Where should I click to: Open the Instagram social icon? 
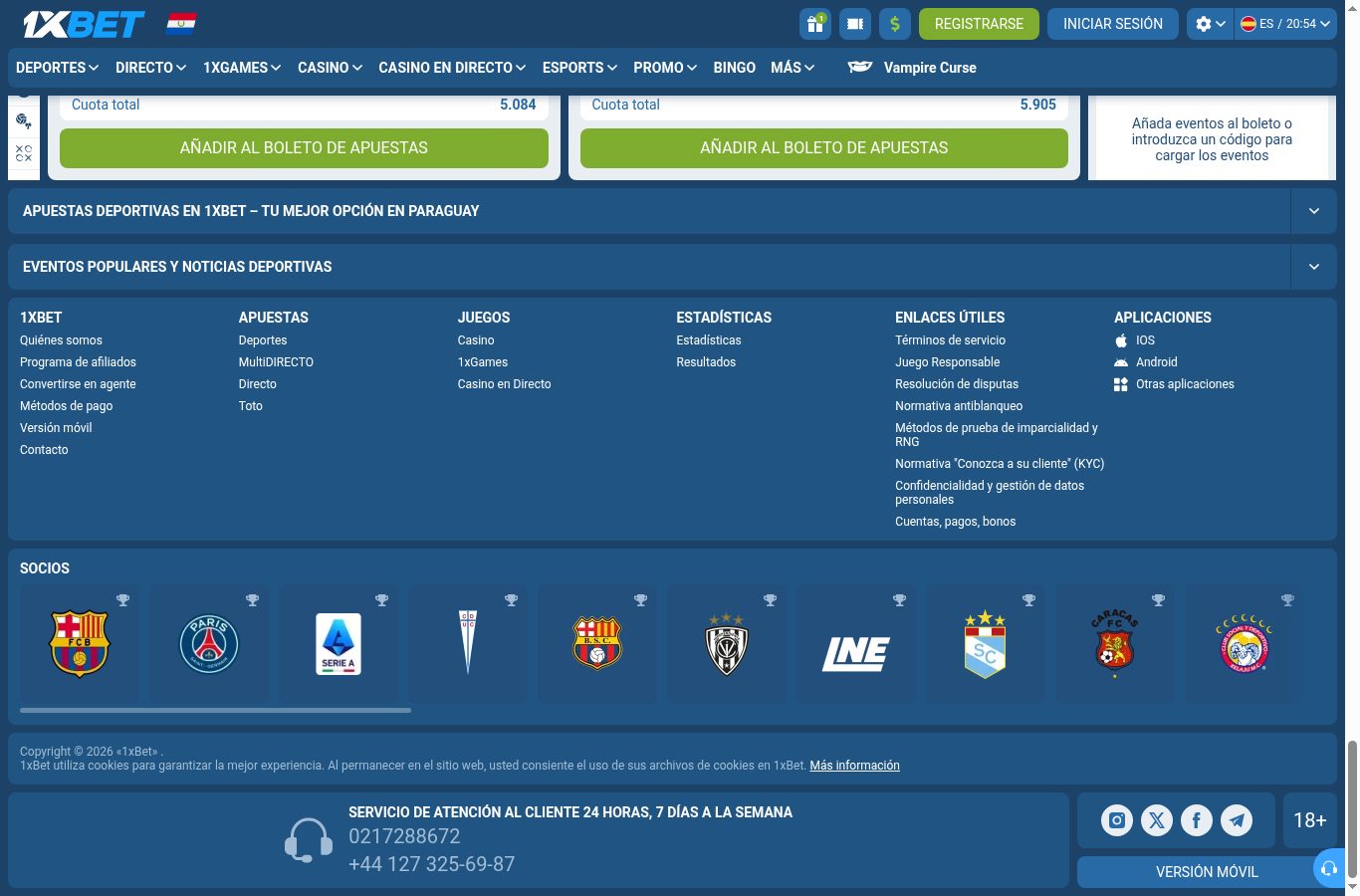1117,820
